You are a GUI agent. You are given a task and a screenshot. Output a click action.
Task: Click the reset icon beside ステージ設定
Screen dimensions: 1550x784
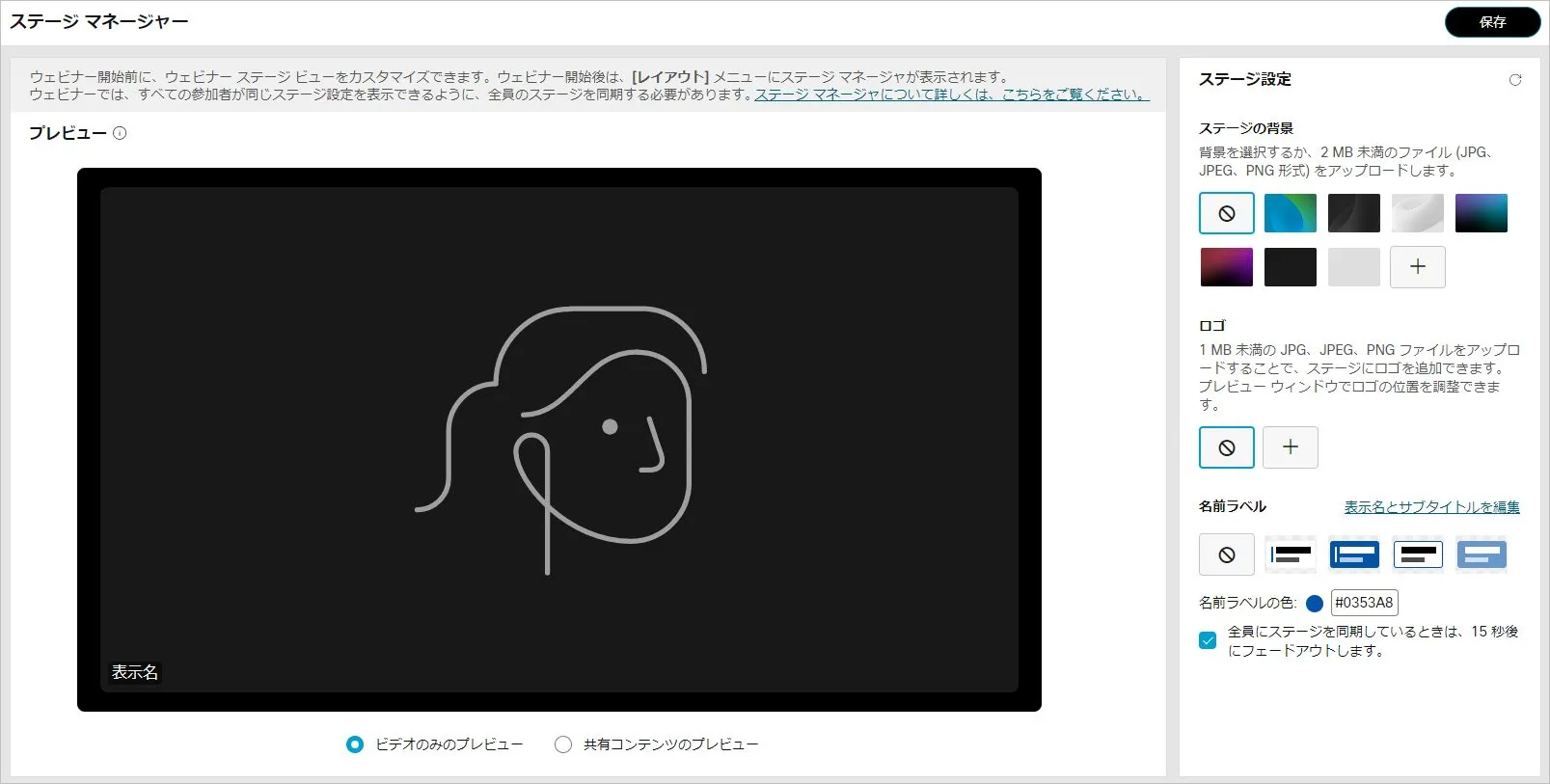click(1514, 80)
